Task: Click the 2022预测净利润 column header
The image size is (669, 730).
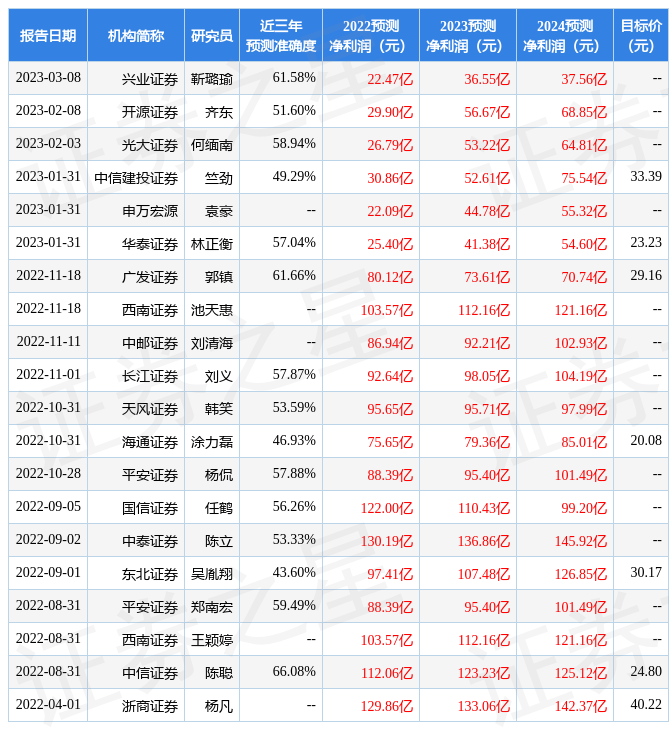Action: [x=370, y=35]
